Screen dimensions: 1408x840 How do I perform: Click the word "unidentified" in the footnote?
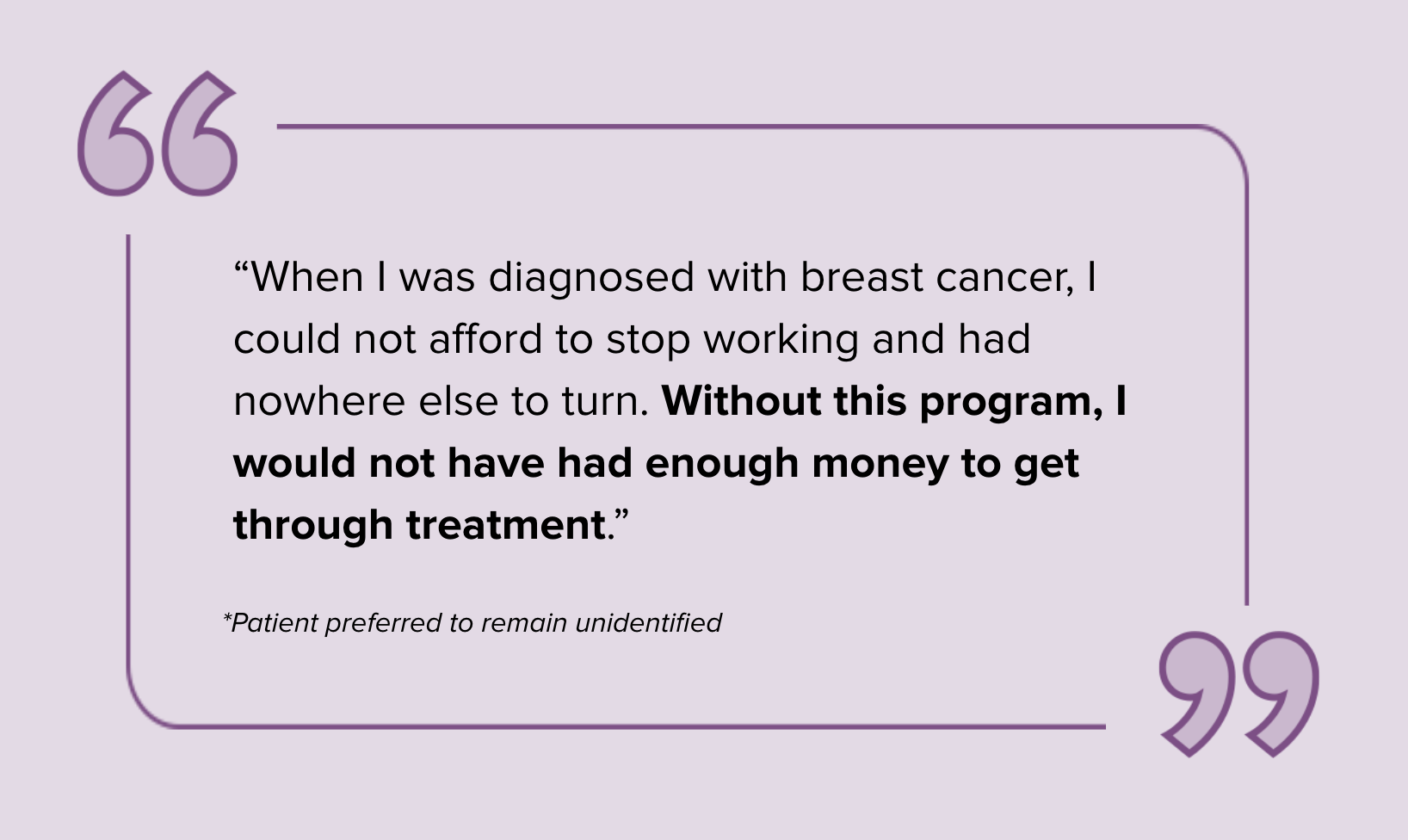[648, 622]
